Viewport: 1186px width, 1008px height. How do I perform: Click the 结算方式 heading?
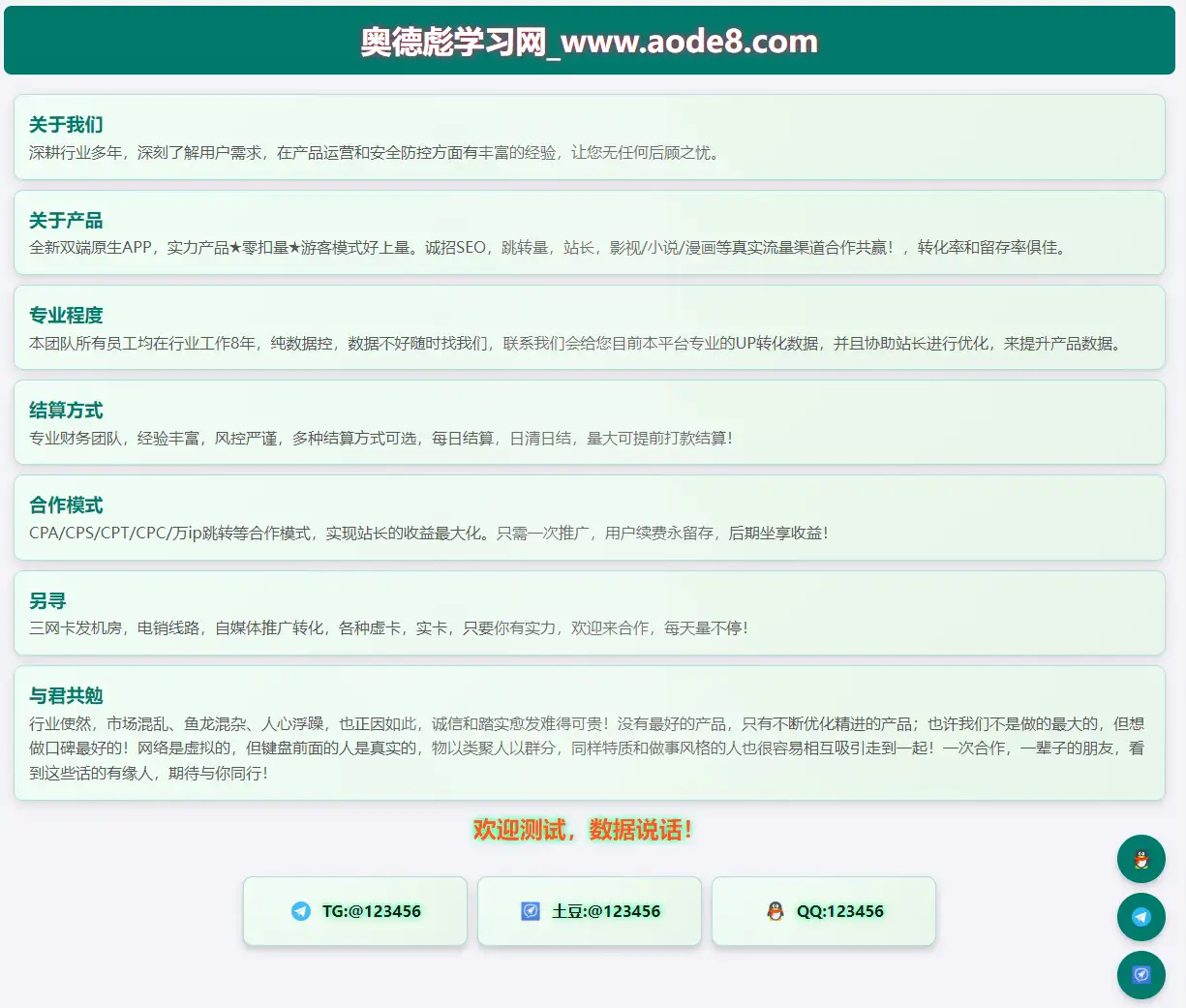coord(66,411)
